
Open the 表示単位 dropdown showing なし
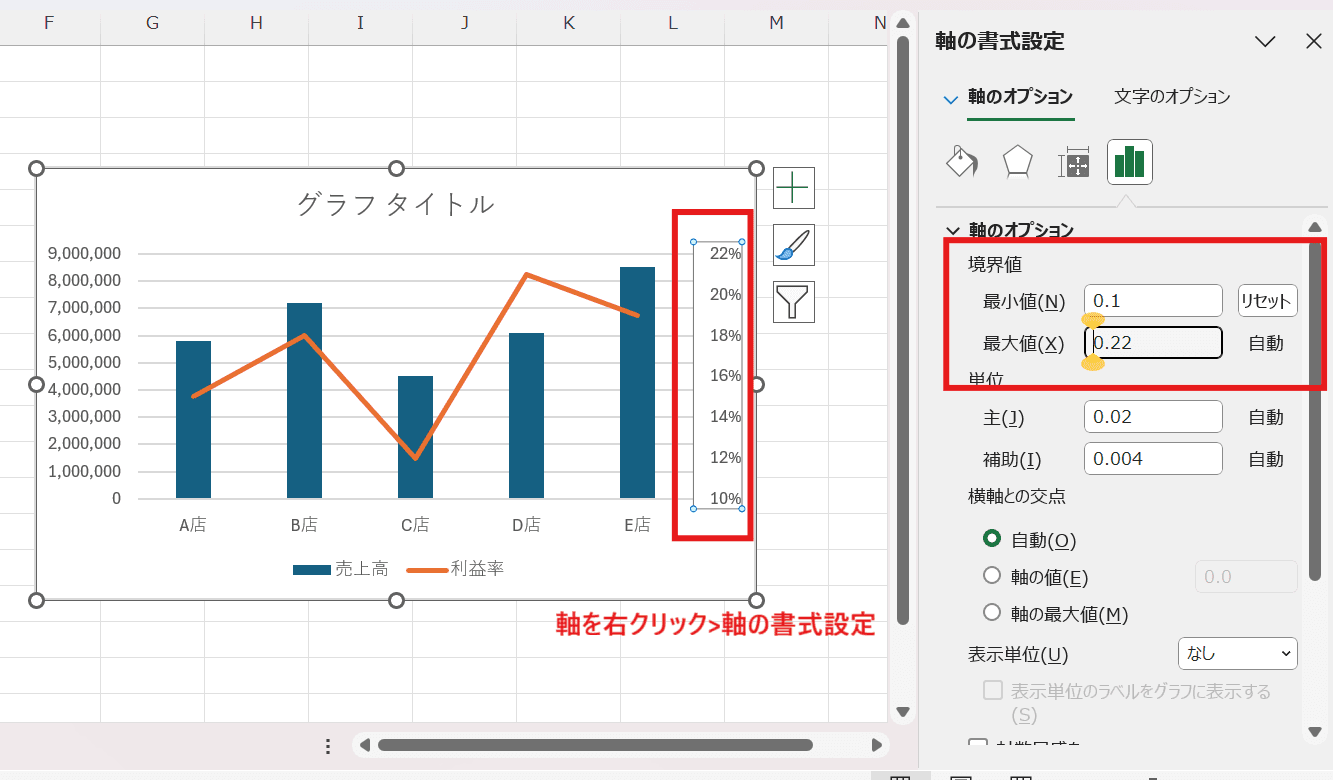tap(1237, 654)
